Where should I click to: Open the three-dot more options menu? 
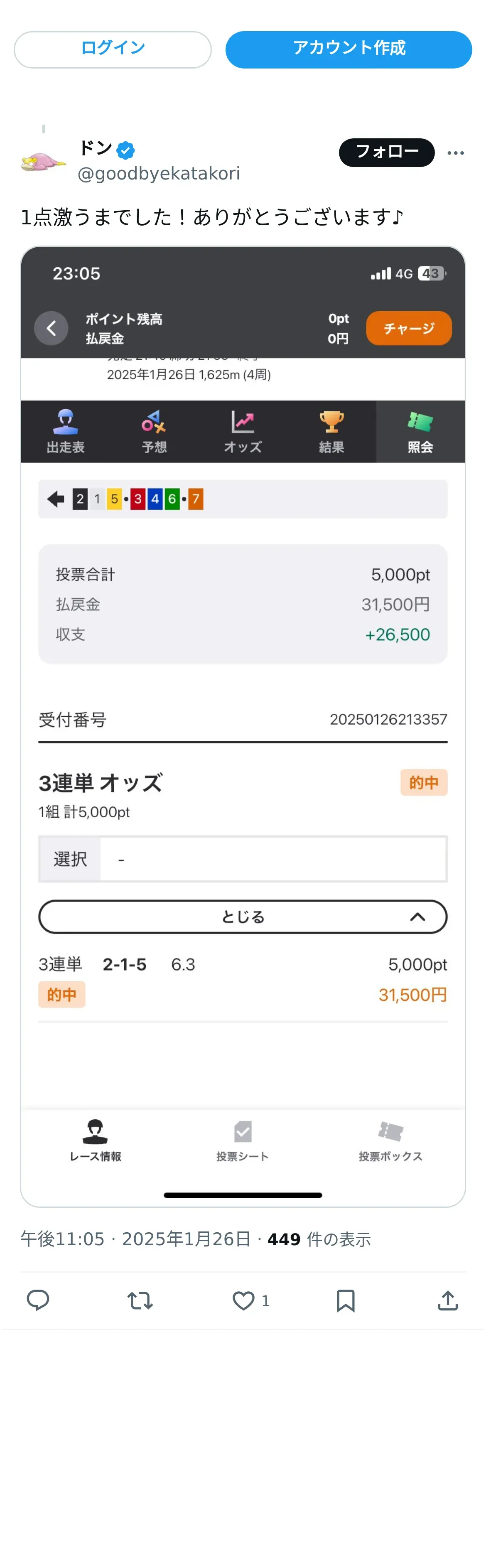[x=456, y=153]
